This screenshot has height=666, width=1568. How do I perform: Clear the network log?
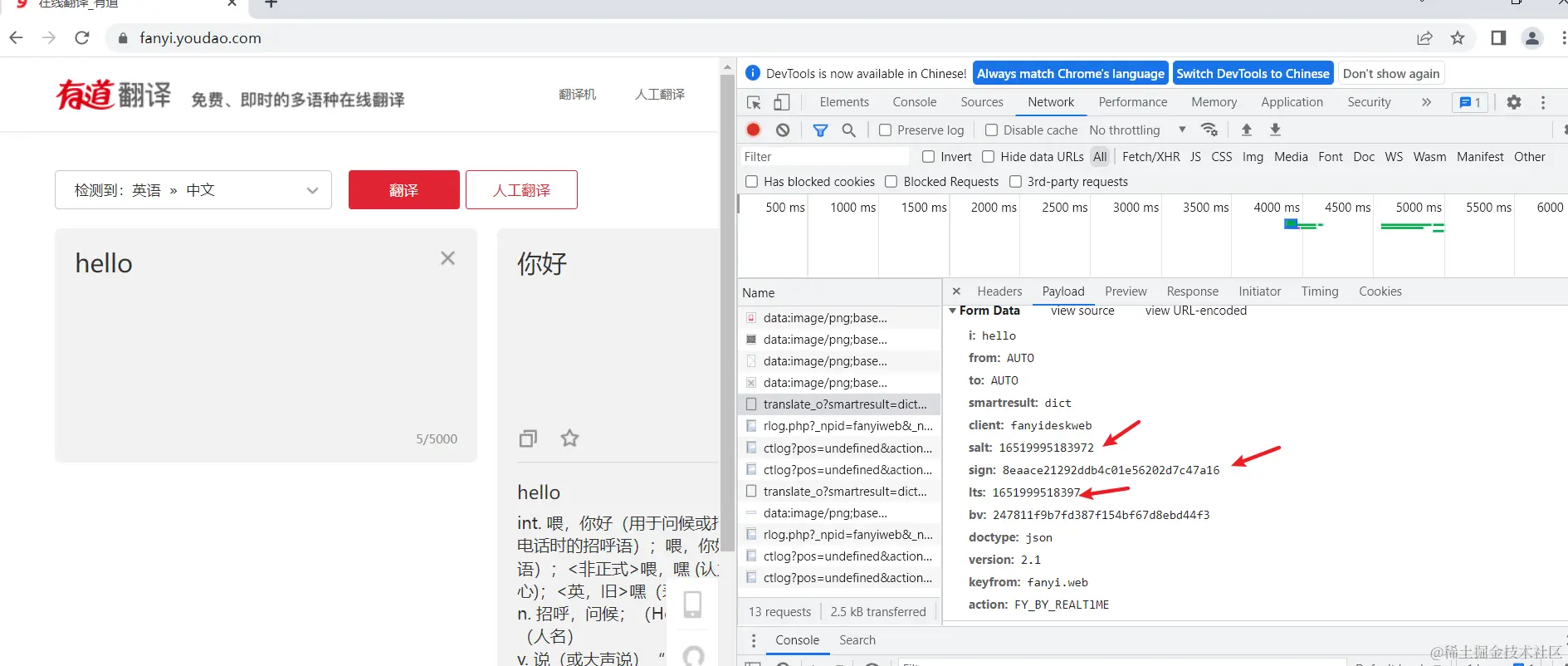783,130
